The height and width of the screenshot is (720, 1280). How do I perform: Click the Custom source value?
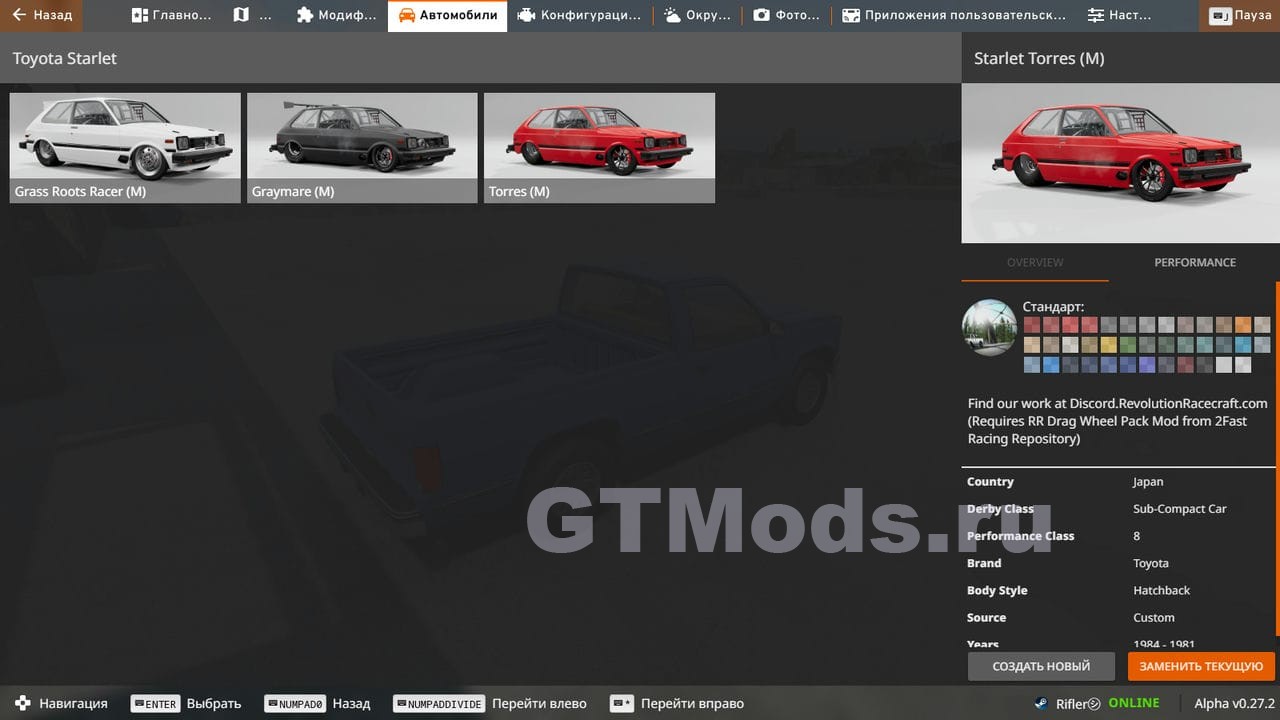click(x=1154, y=617)
